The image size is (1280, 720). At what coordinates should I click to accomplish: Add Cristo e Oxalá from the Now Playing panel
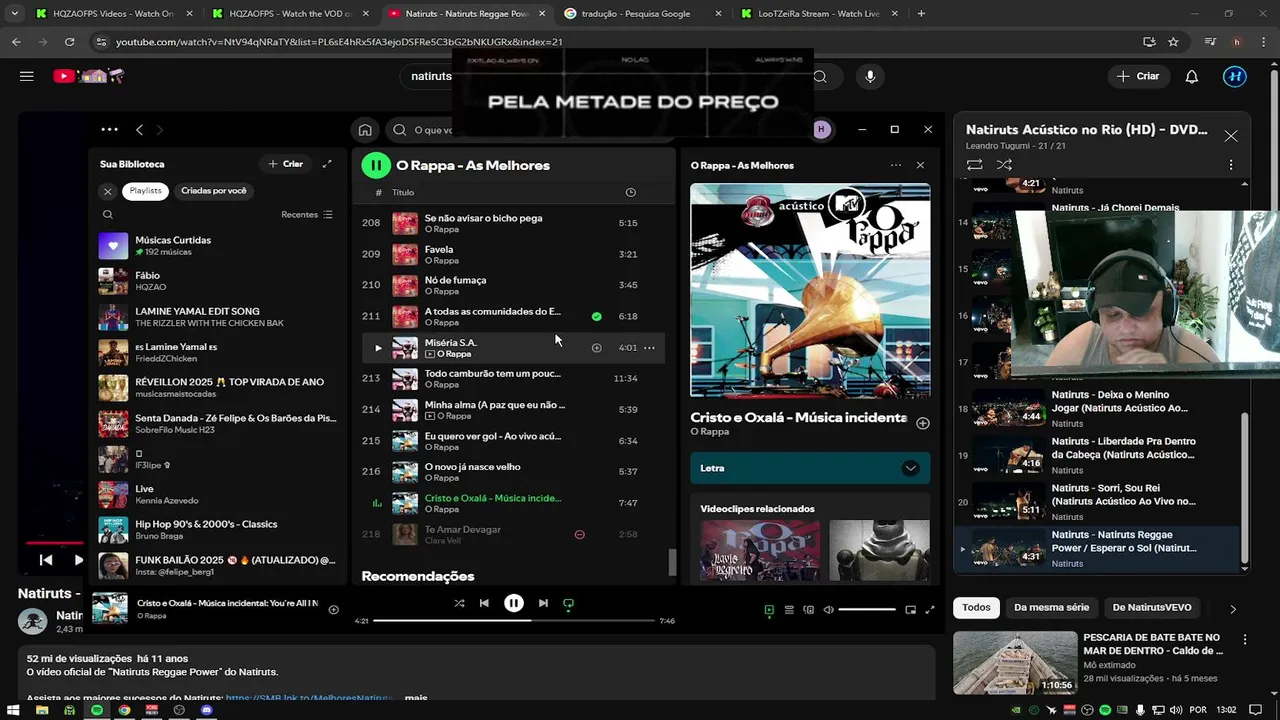point(923,423)
